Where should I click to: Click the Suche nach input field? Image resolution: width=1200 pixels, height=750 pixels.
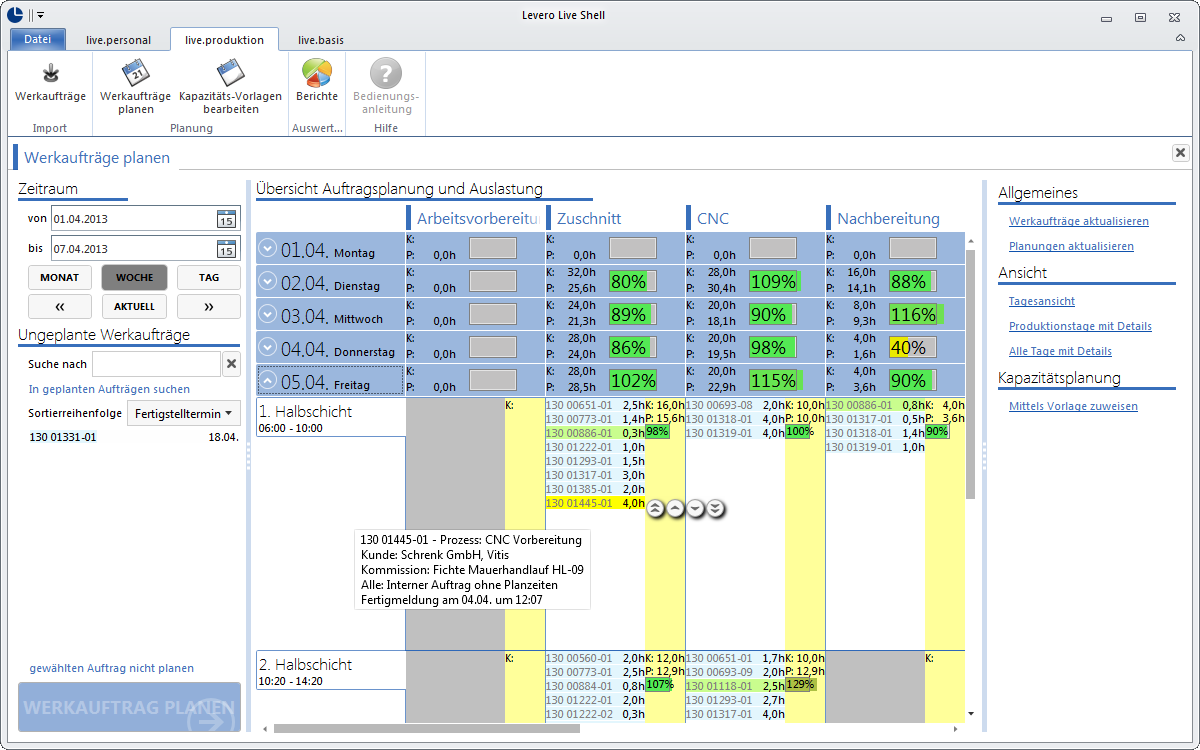tap(156, 364)
